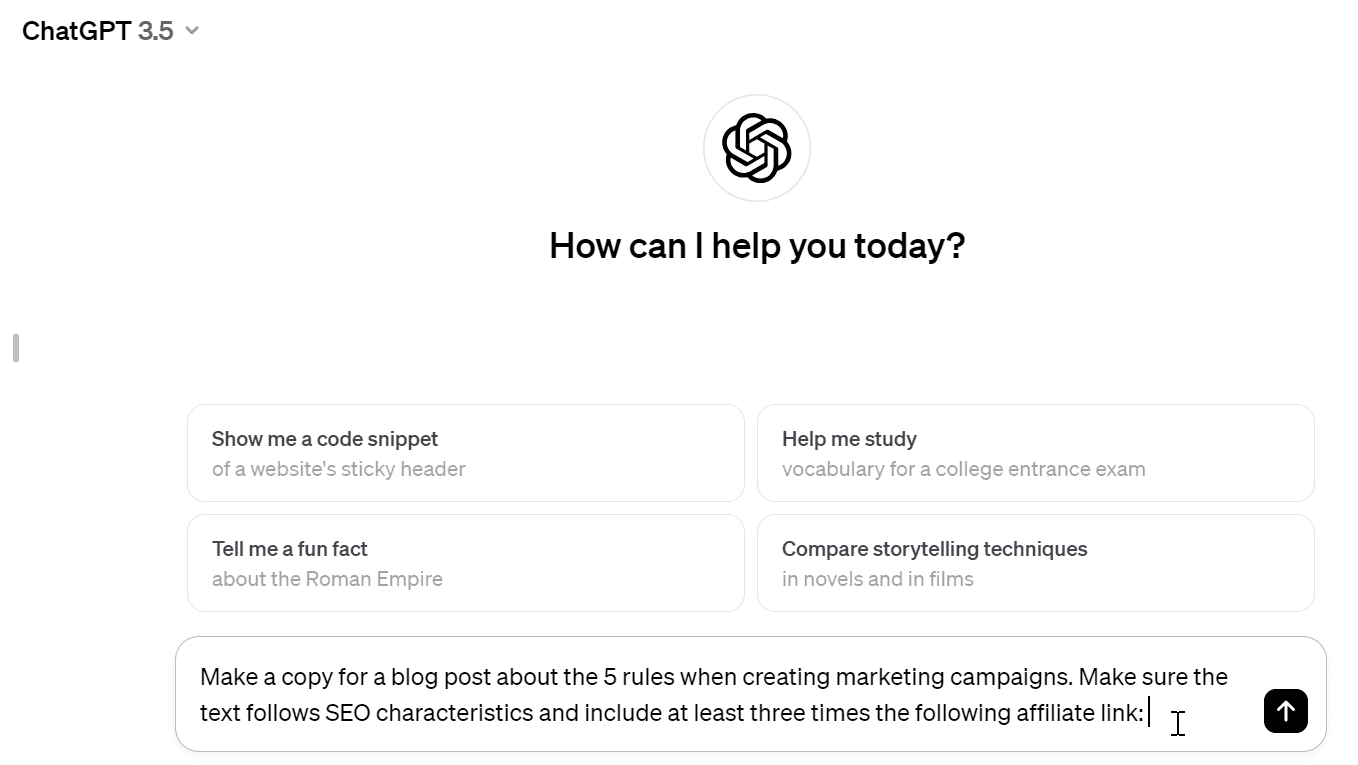The width and height of the screenshot is (1358, 765).
Task: Click the 'about the Roman Empire' subtitle
Action: point(327,579)
